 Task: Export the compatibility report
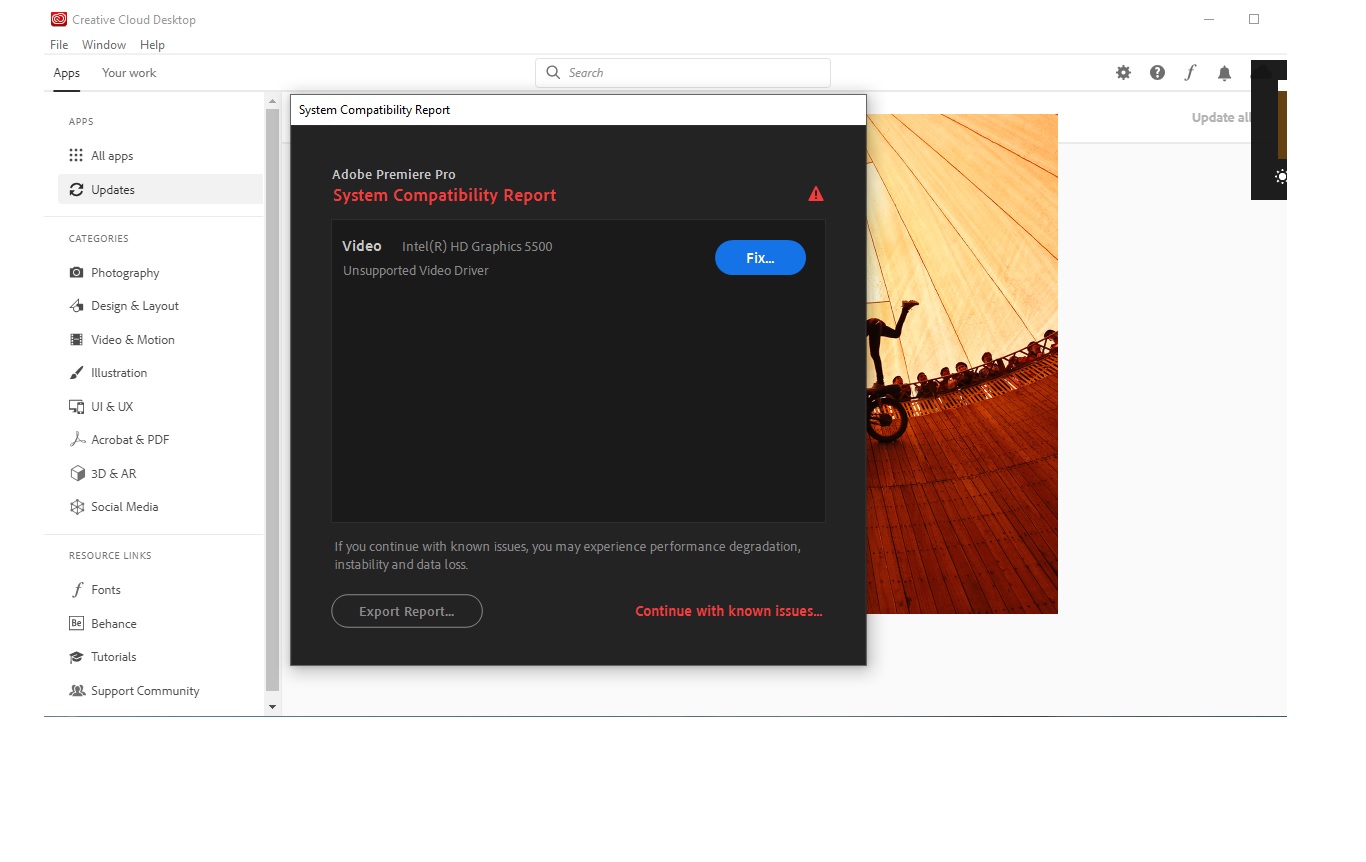tap(406, 611)
